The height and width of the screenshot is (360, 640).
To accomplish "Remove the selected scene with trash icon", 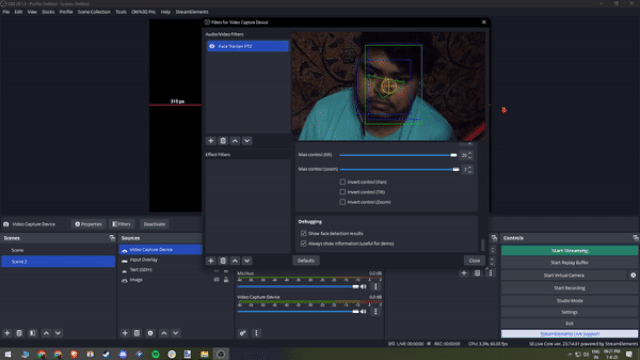I will click(x=19, y=333).
